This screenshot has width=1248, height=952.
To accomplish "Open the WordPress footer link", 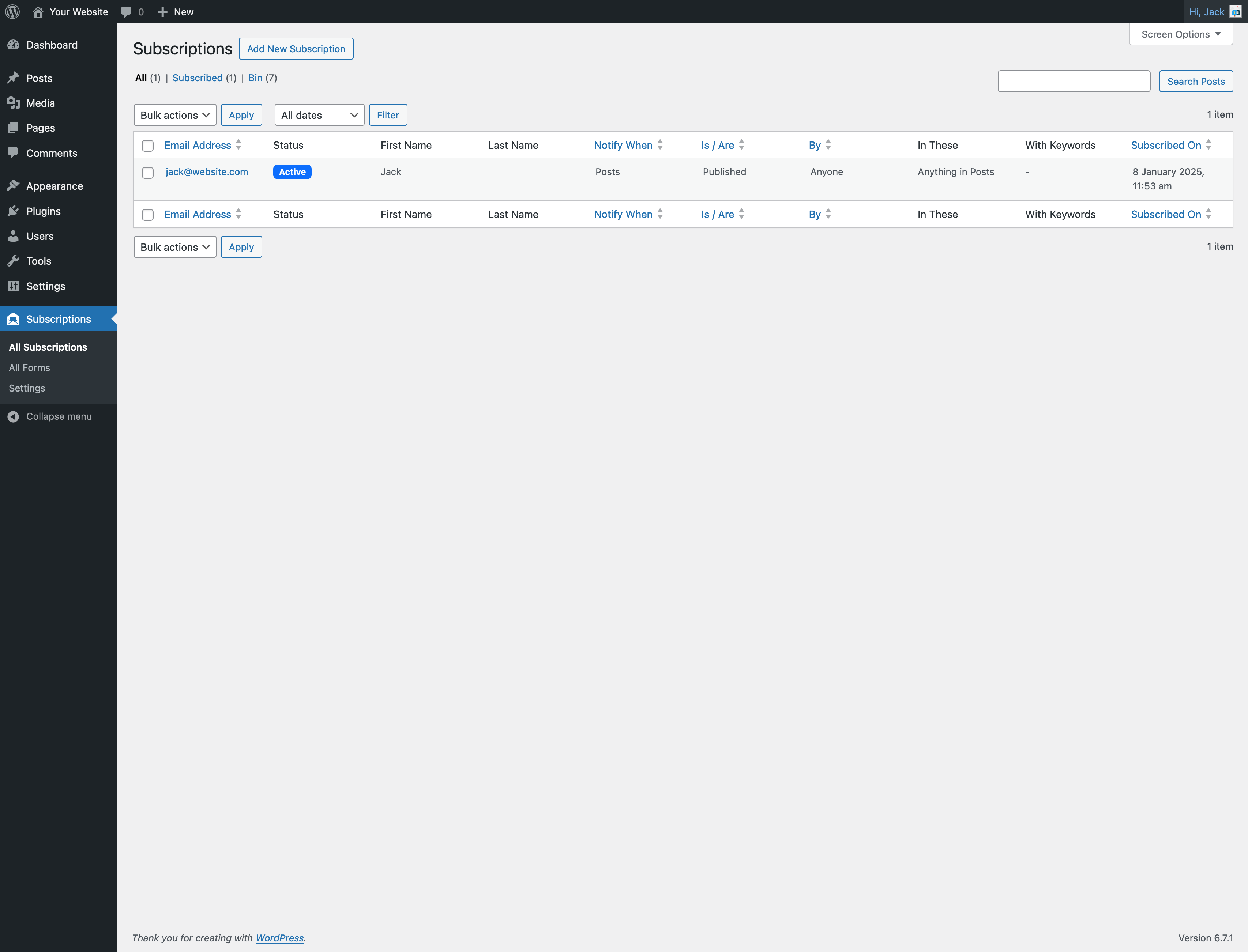I will tap(279, 938).
